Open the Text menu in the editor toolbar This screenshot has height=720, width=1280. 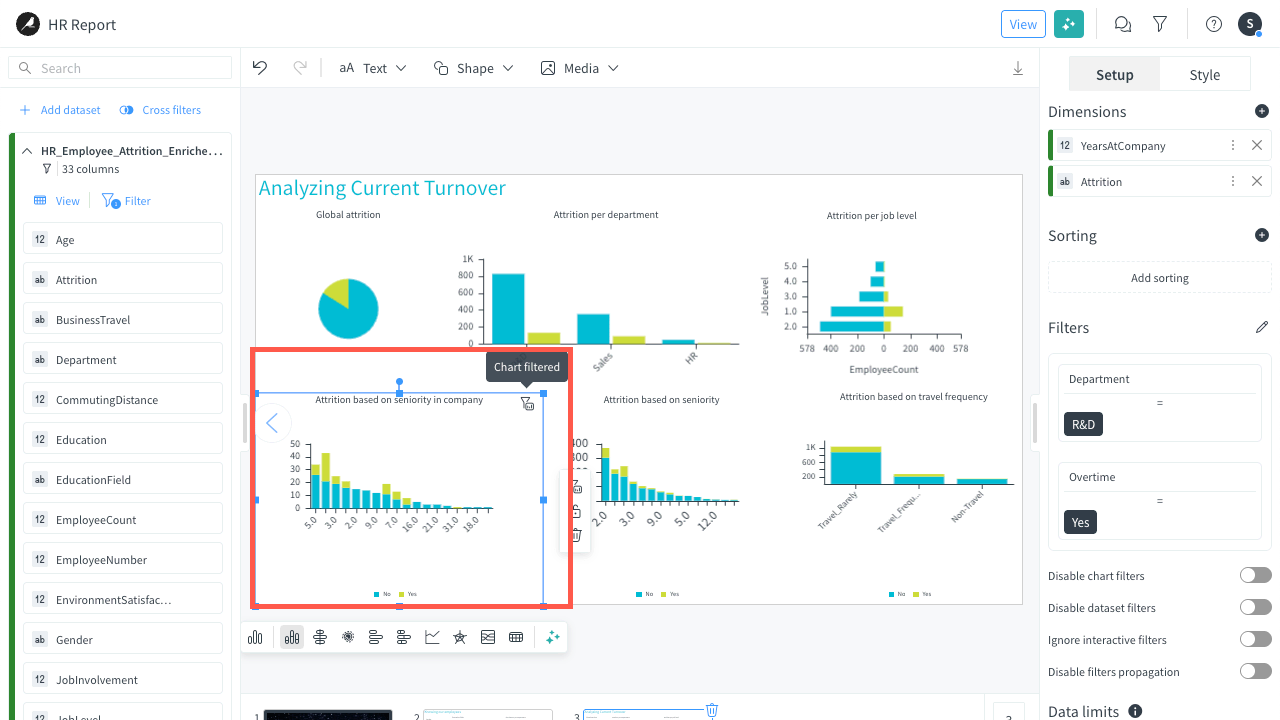(x=372, y=67)
